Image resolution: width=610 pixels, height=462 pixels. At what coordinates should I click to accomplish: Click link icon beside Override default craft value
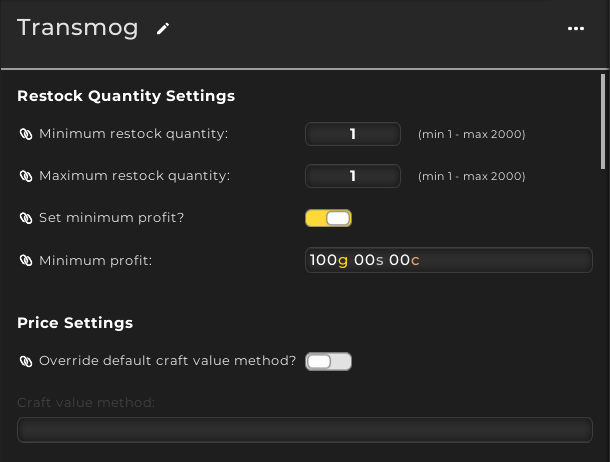26,361
